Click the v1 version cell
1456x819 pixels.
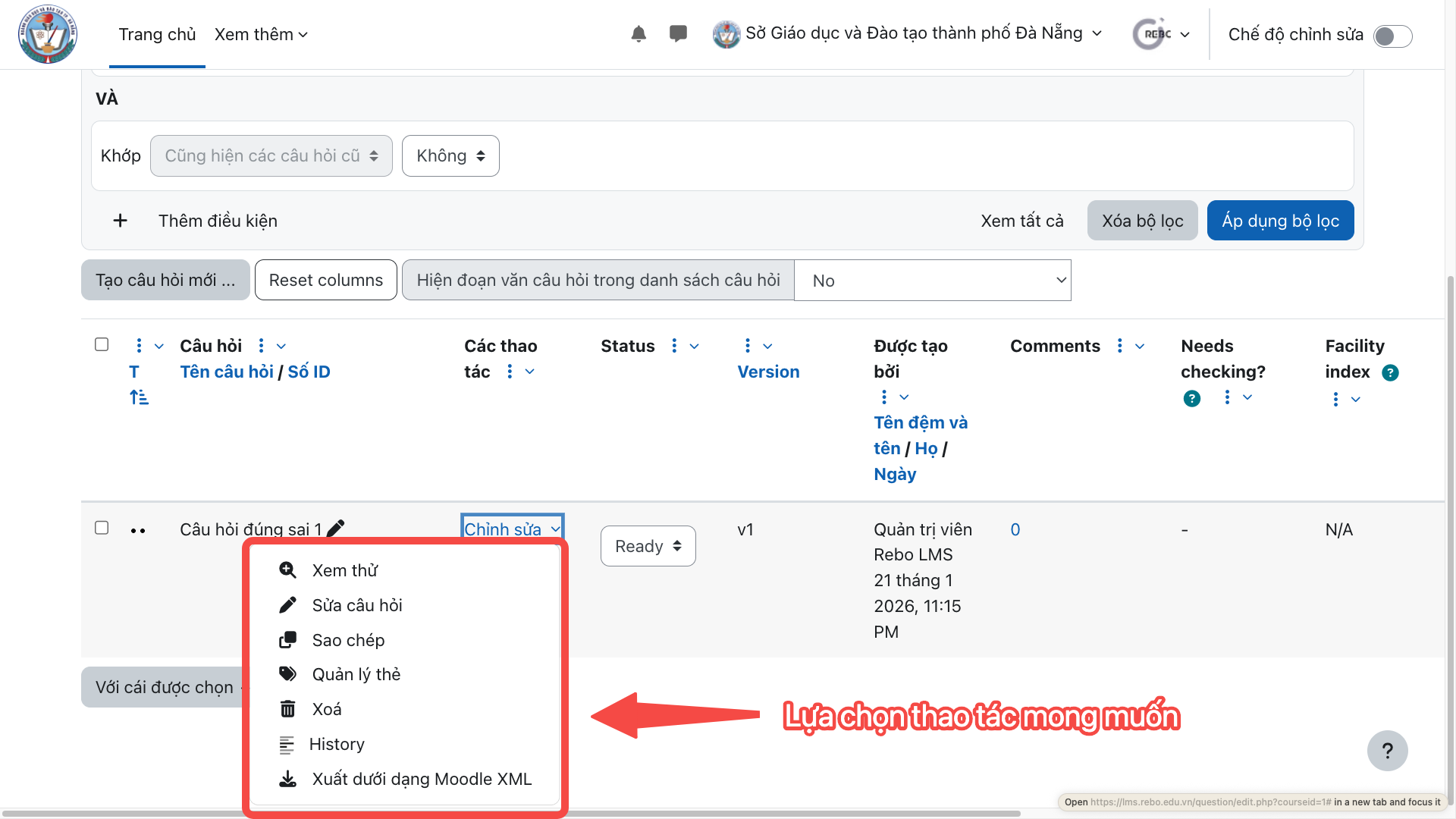point(745,529)
